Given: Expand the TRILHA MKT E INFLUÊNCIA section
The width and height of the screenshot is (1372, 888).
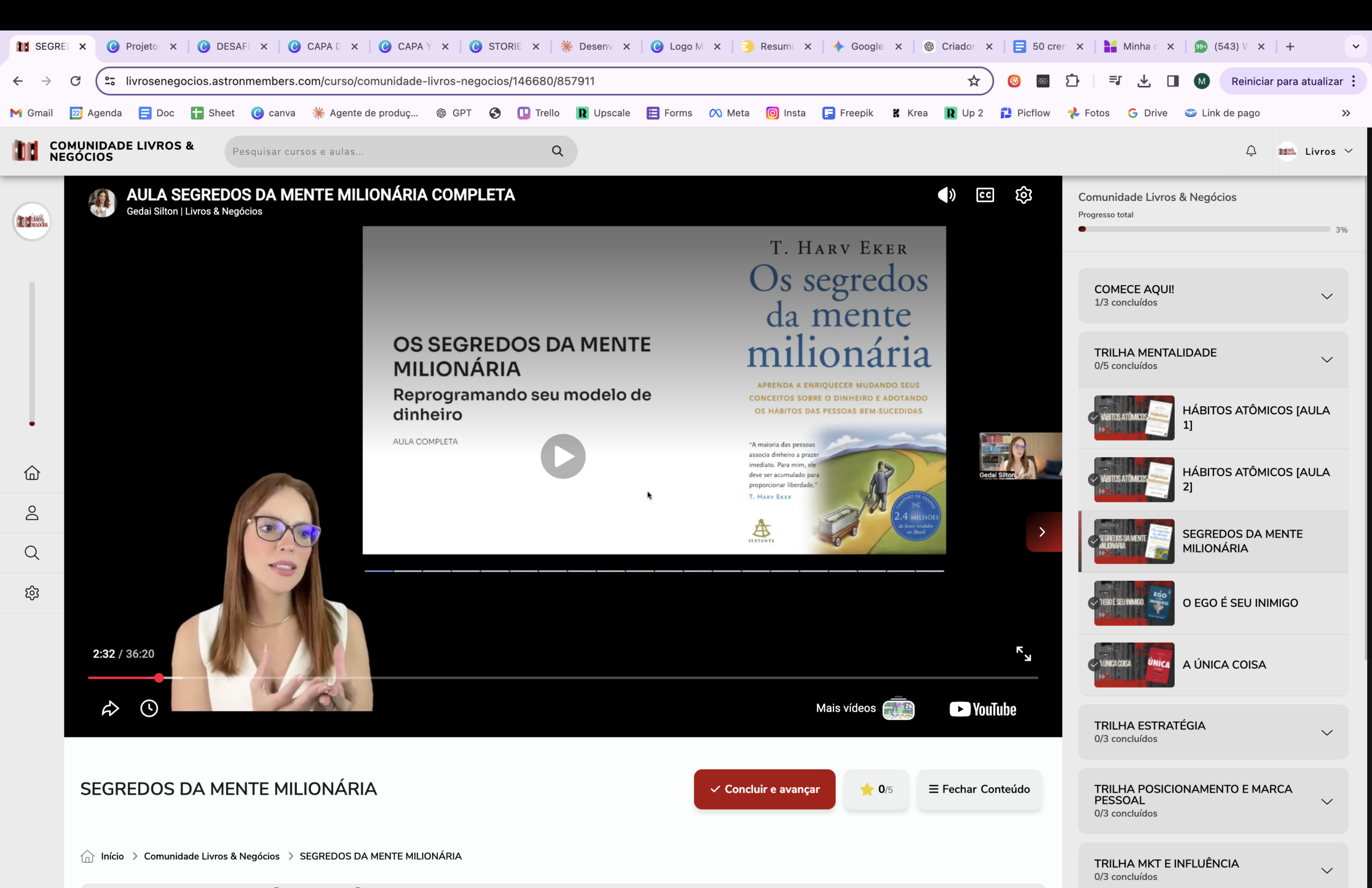Looking at the screenshot, I should 1212,870.
